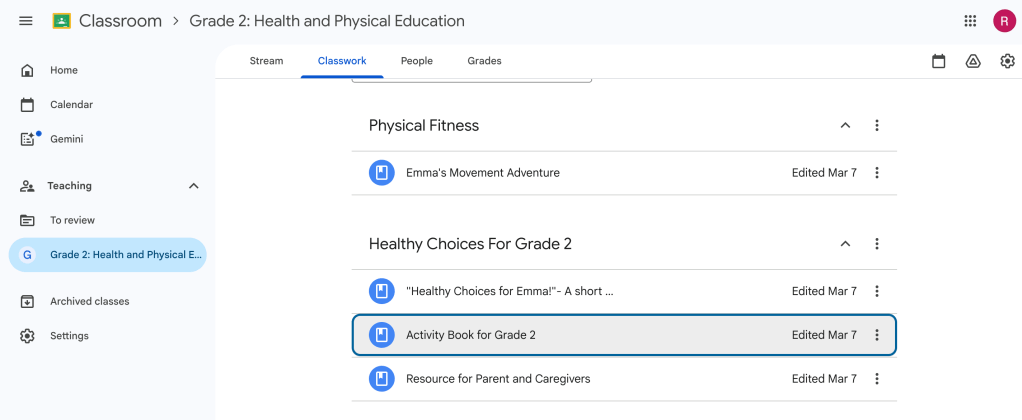Go to the Grades tab

(484, 61)
